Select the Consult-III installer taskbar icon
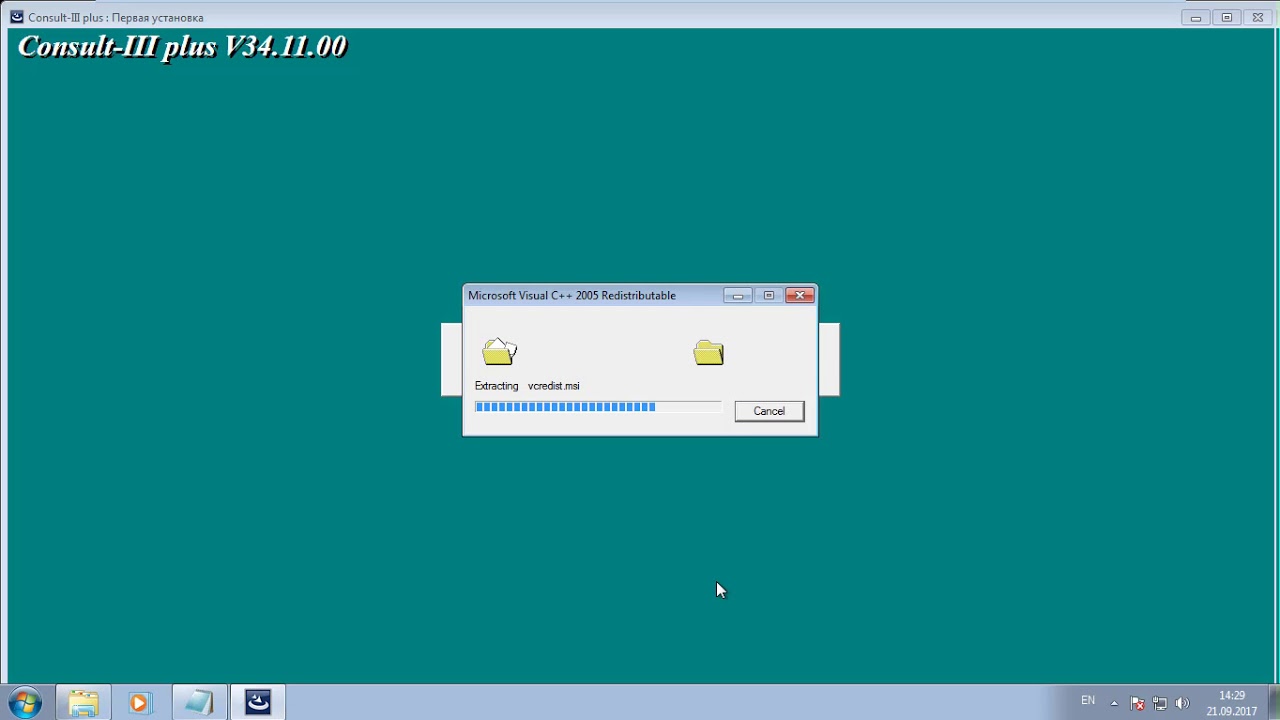This screenshot has width=1280, height=720. coord(258,702)
